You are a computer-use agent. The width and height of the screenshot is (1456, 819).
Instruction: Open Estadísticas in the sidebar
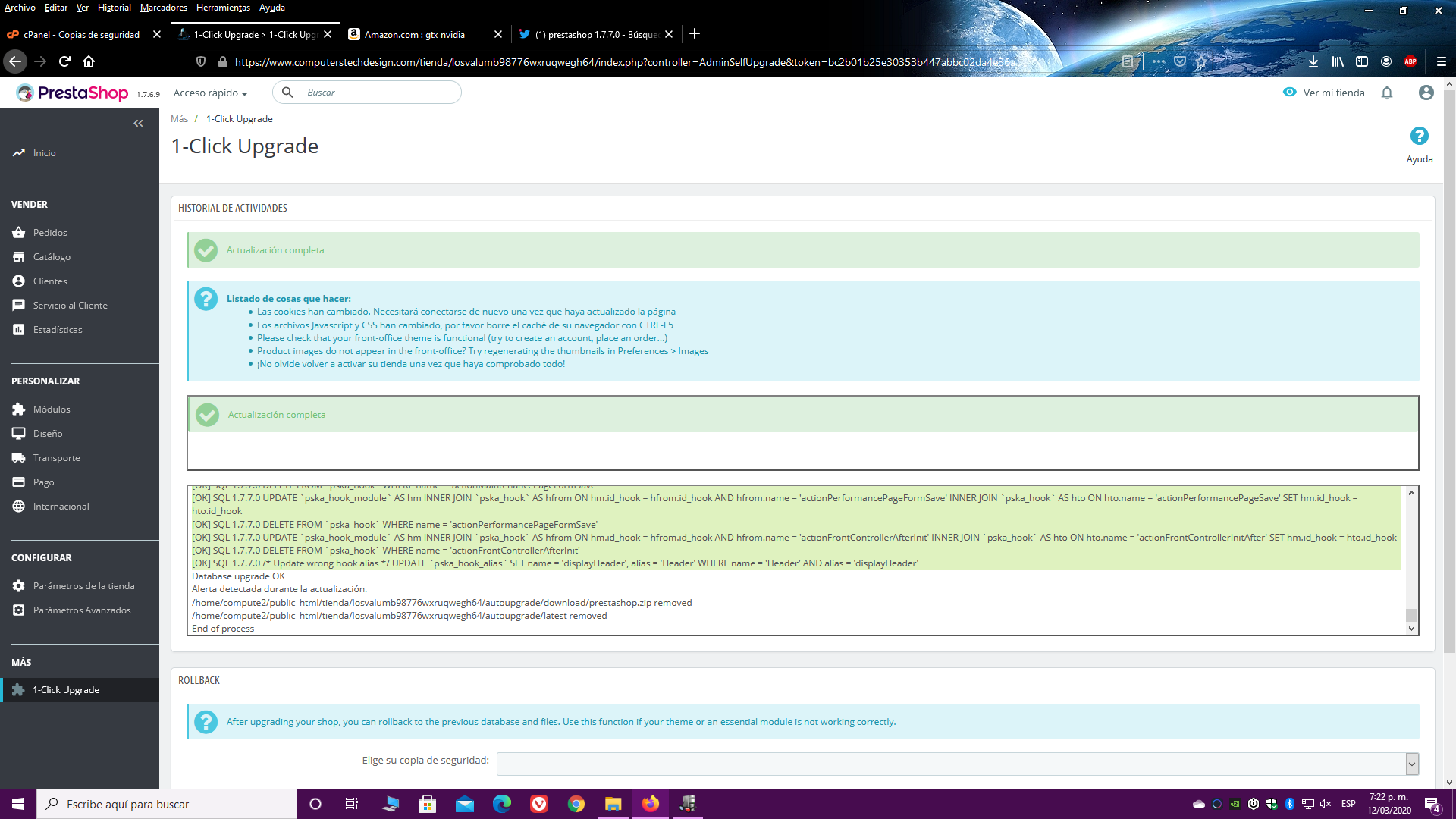tap(58, 330)
